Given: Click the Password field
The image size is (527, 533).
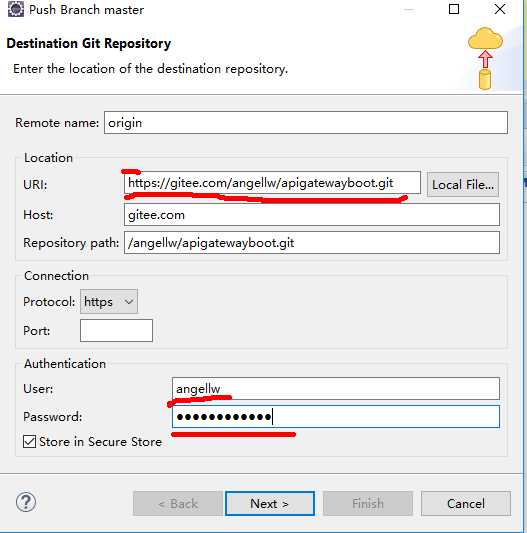Looking at the screenshot, I should pyautogui.click(x=336, y=417).
